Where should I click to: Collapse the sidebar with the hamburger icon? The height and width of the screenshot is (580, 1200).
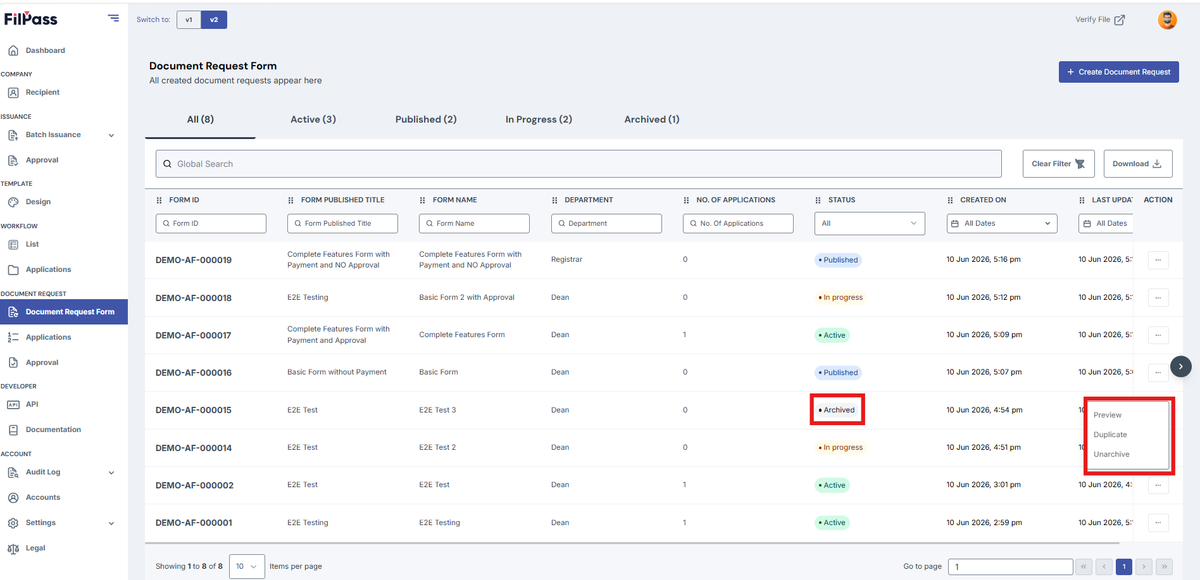click(113, 18)
